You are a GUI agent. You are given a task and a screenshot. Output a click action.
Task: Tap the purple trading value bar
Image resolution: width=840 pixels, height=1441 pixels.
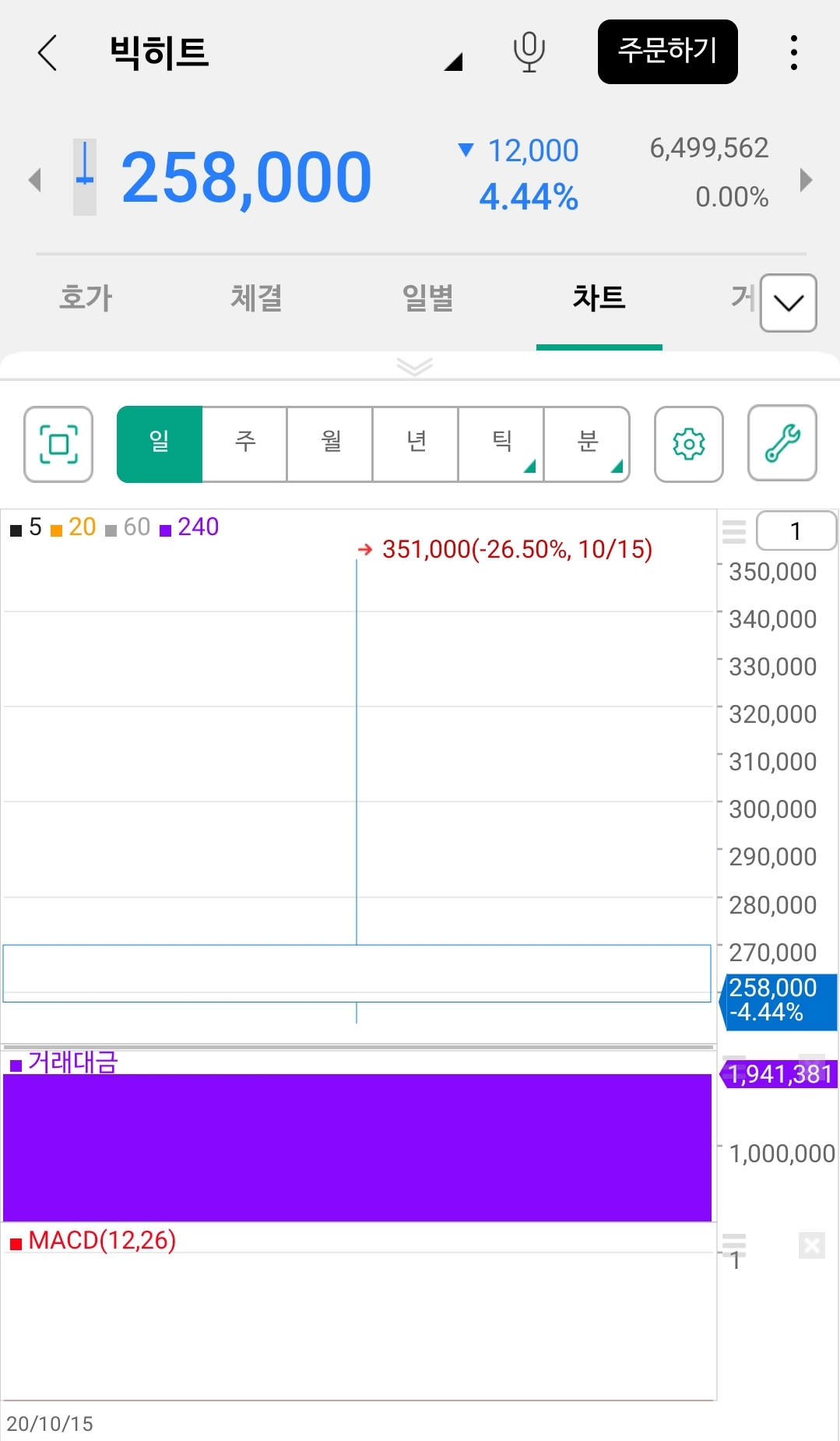[357, 1147]
